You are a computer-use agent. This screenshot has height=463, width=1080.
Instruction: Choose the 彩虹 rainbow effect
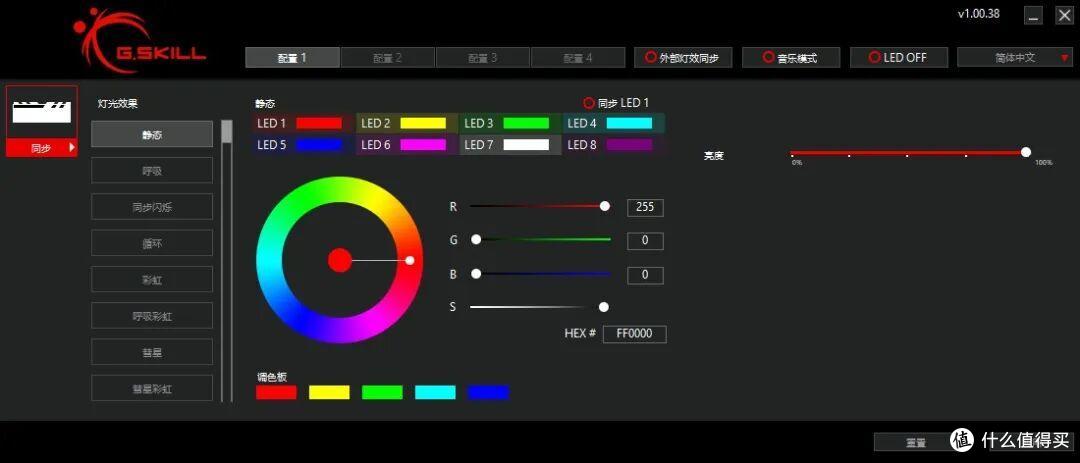(x=152, y=280)
